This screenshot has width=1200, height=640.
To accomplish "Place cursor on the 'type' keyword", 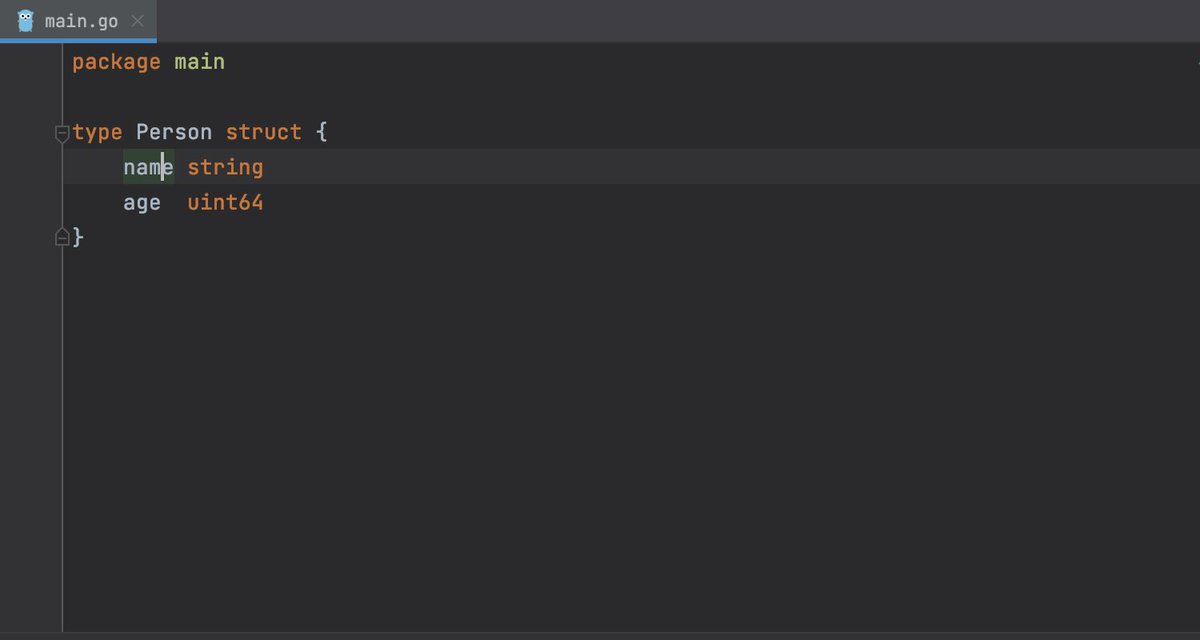I will 98,132.
